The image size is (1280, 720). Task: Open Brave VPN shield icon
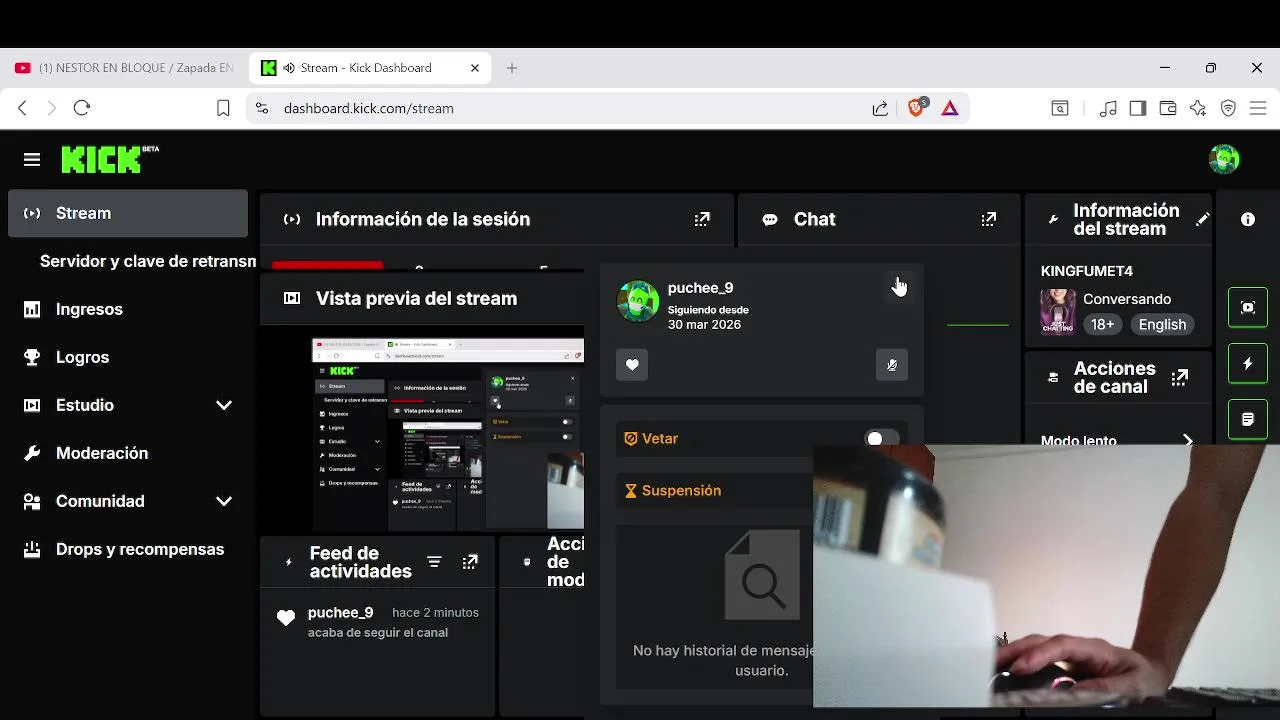(1228, 108)
